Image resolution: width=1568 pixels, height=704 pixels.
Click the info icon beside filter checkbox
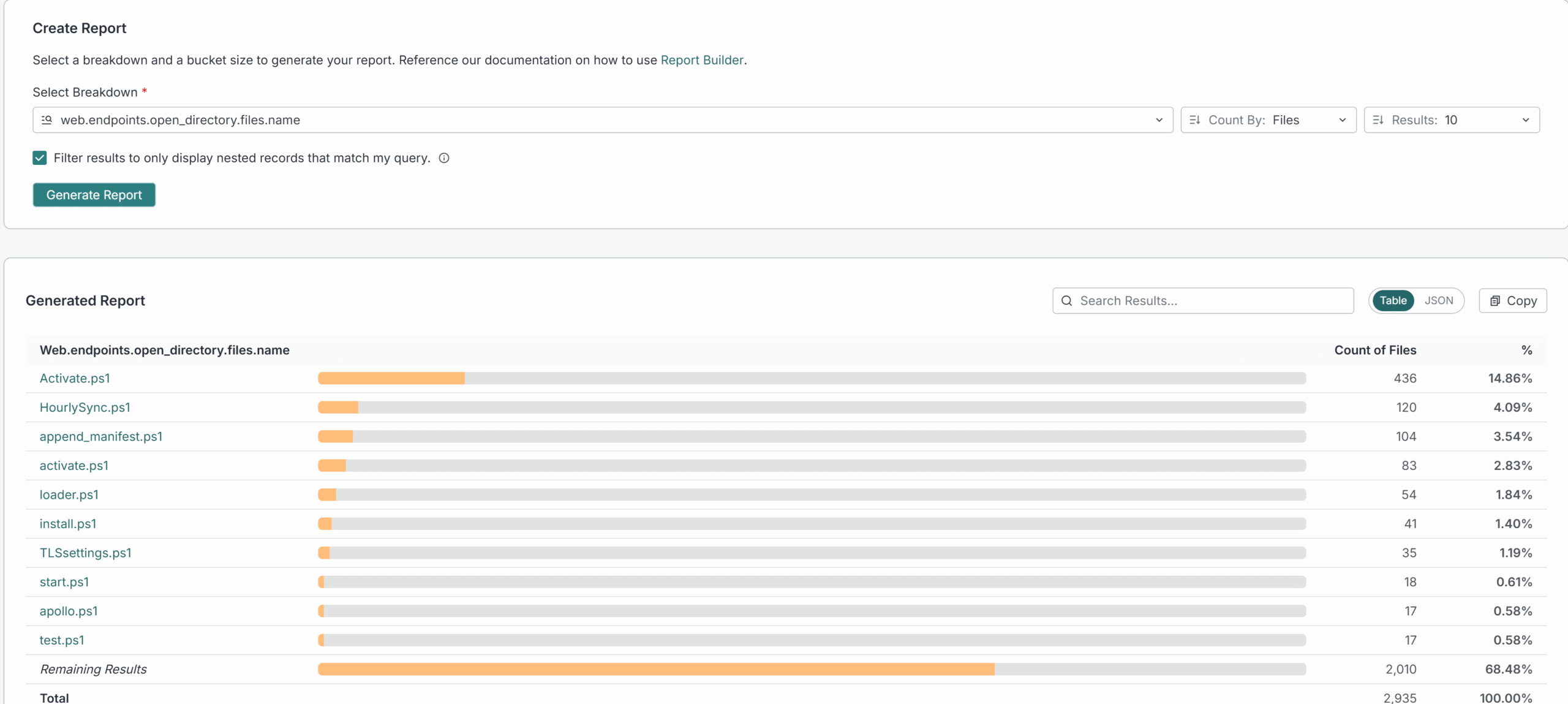pyautogui.click(x=444, y=158)
